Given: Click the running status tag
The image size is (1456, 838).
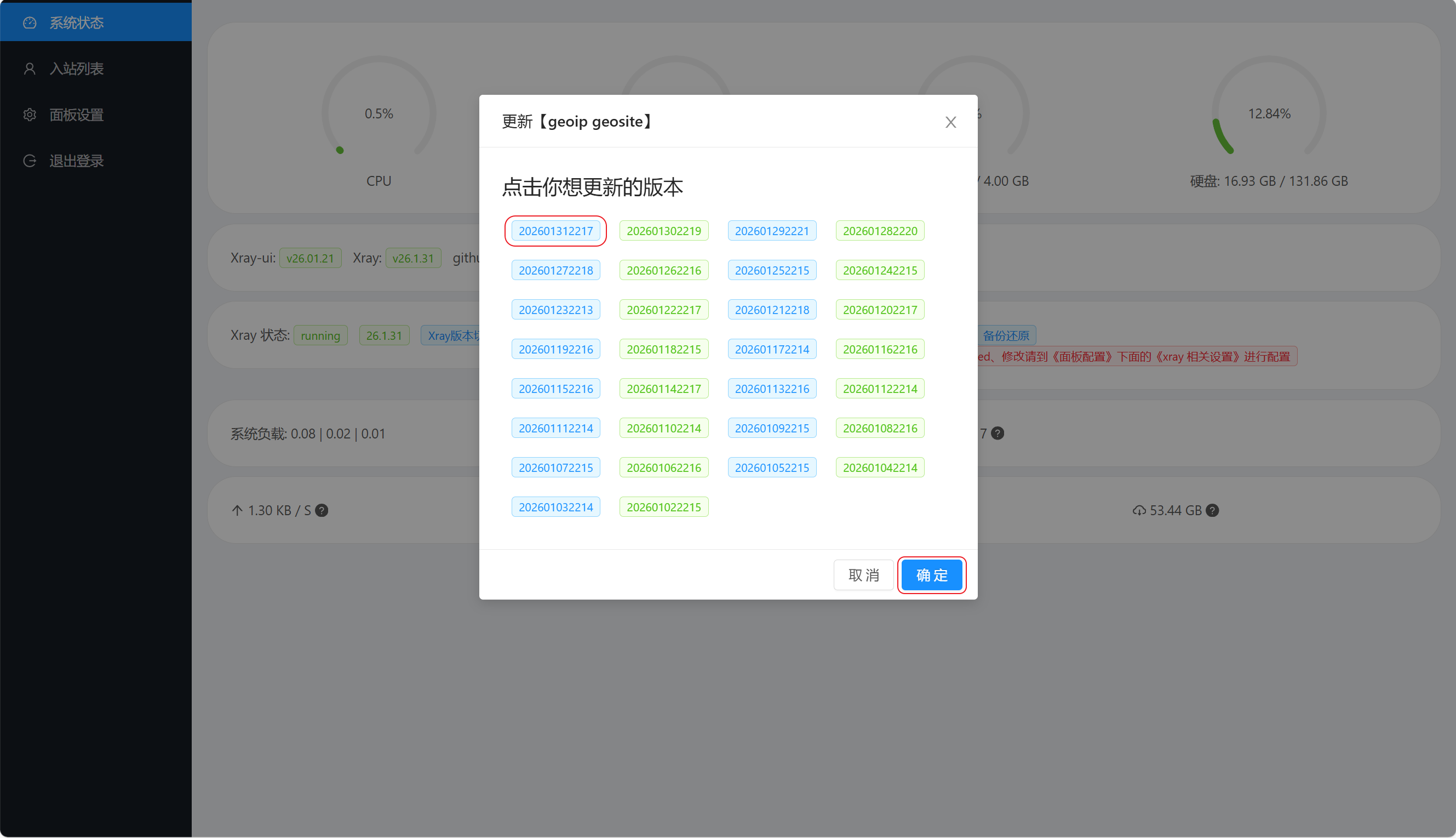Looking at the screenshot, I should click(x=320, y=335).
